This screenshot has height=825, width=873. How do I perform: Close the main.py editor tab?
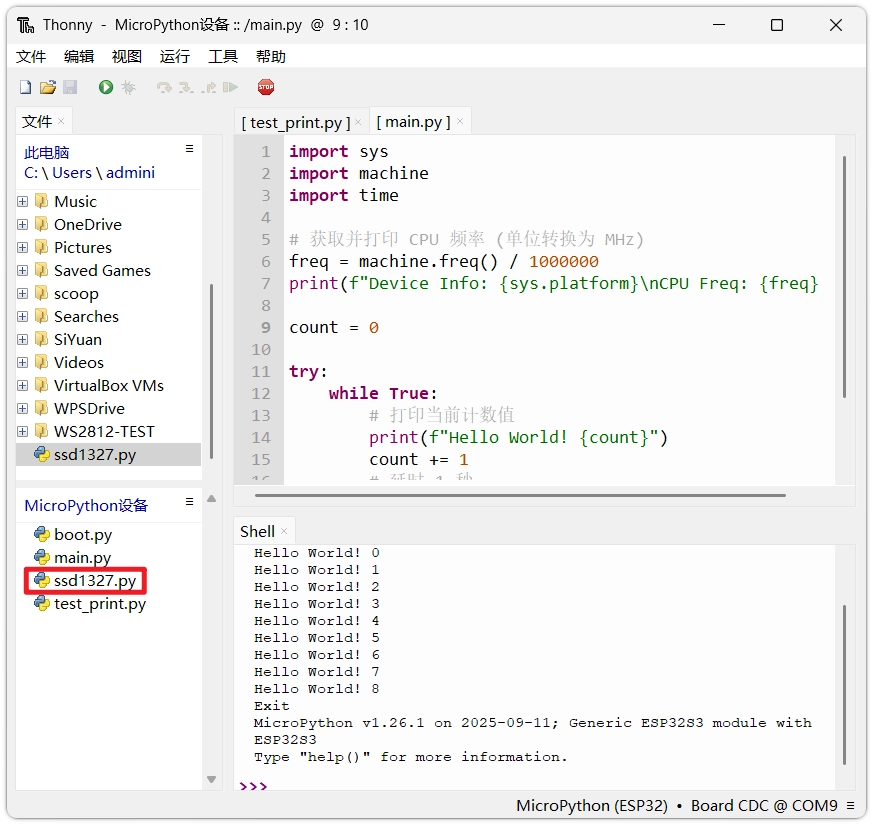(x=460, y=122)
